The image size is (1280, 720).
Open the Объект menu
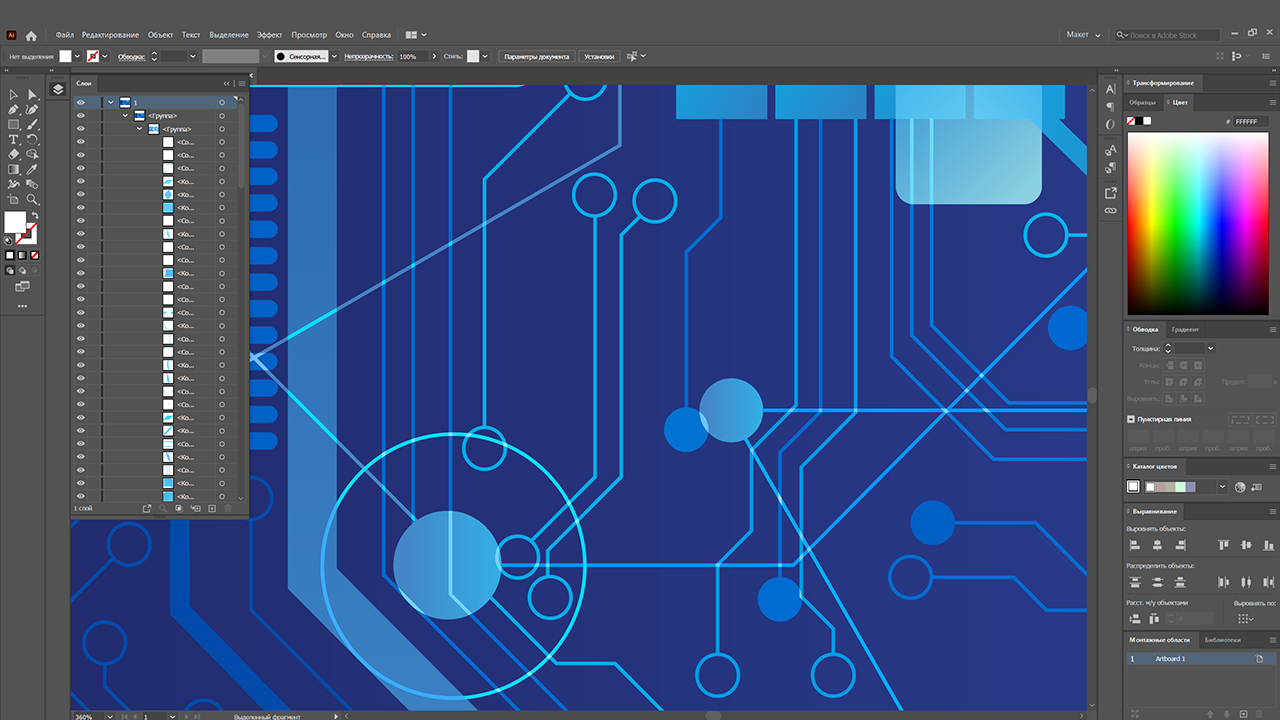pos(161,35)
